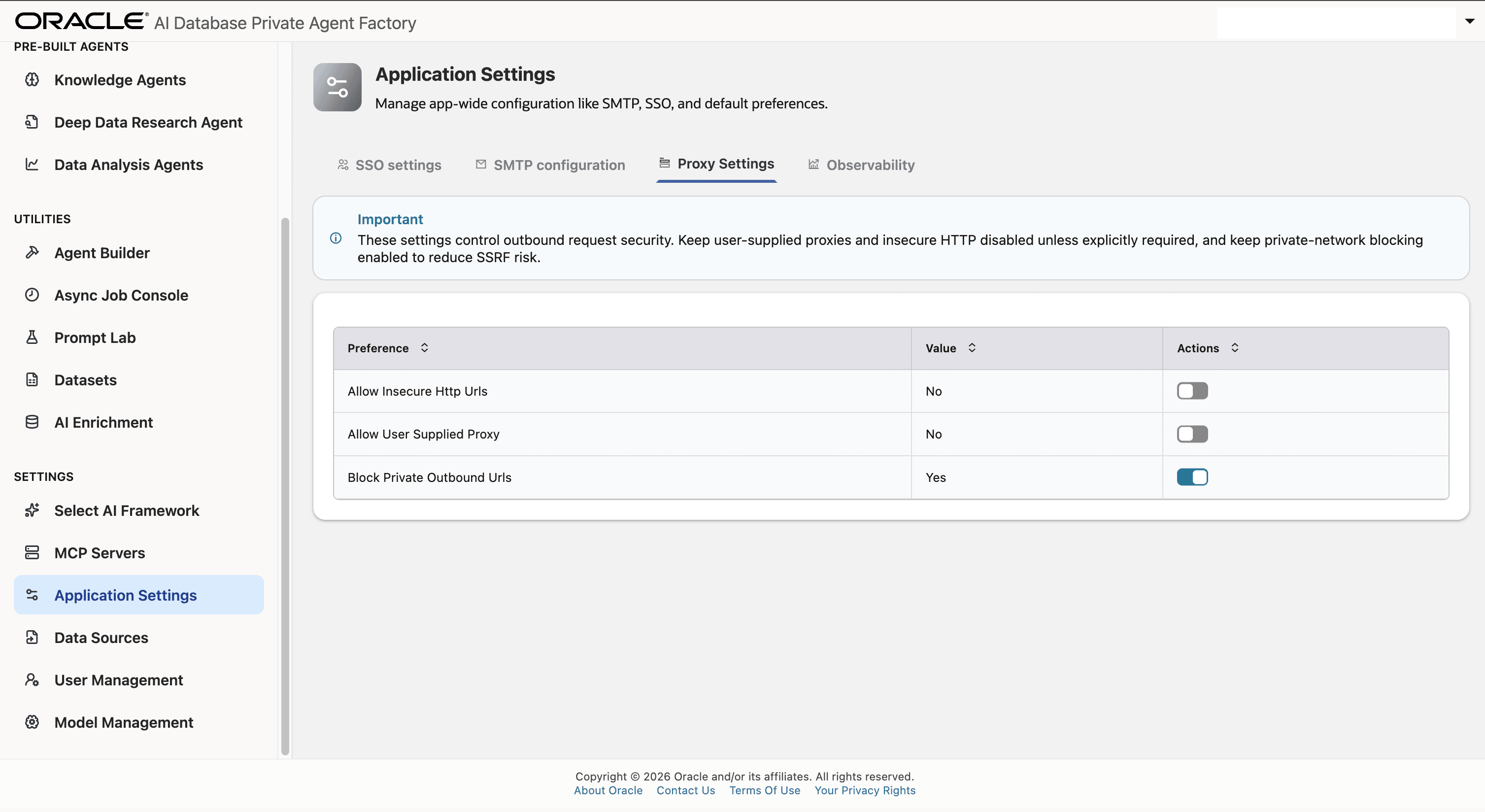
Task: Click the 'Yes' value for Block Private Outbound
Action: tap(936, 477)
